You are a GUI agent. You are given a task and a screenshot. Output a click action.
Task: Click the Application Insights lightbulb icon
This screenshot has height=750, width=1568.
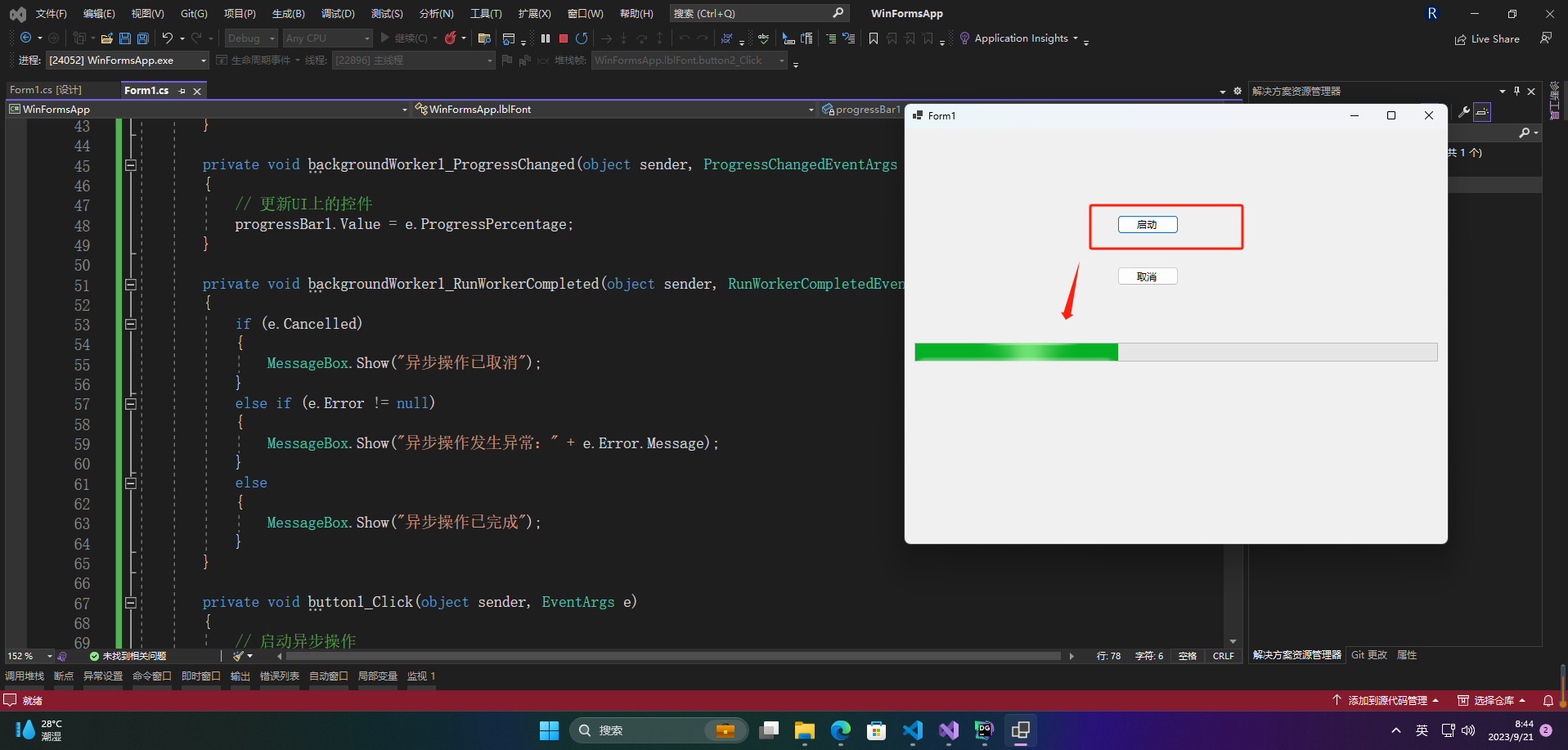click(x=964, y=38)
